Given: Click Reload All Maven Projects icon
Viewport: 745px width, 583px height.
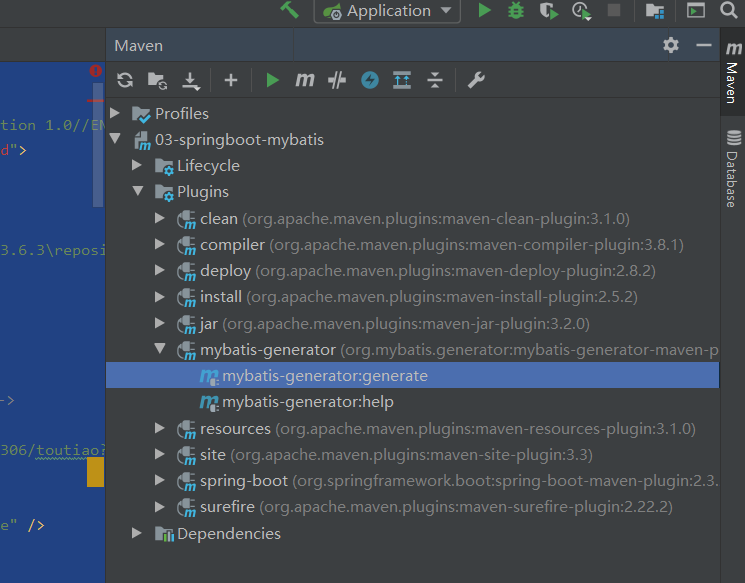Looking at the screenshot, I should pos(125,80).
